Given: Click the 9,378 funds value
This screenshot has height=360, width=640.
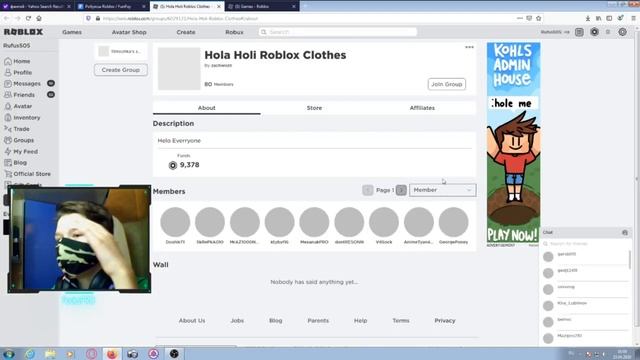Looking at the screenshot, I should tap(189, 165).
